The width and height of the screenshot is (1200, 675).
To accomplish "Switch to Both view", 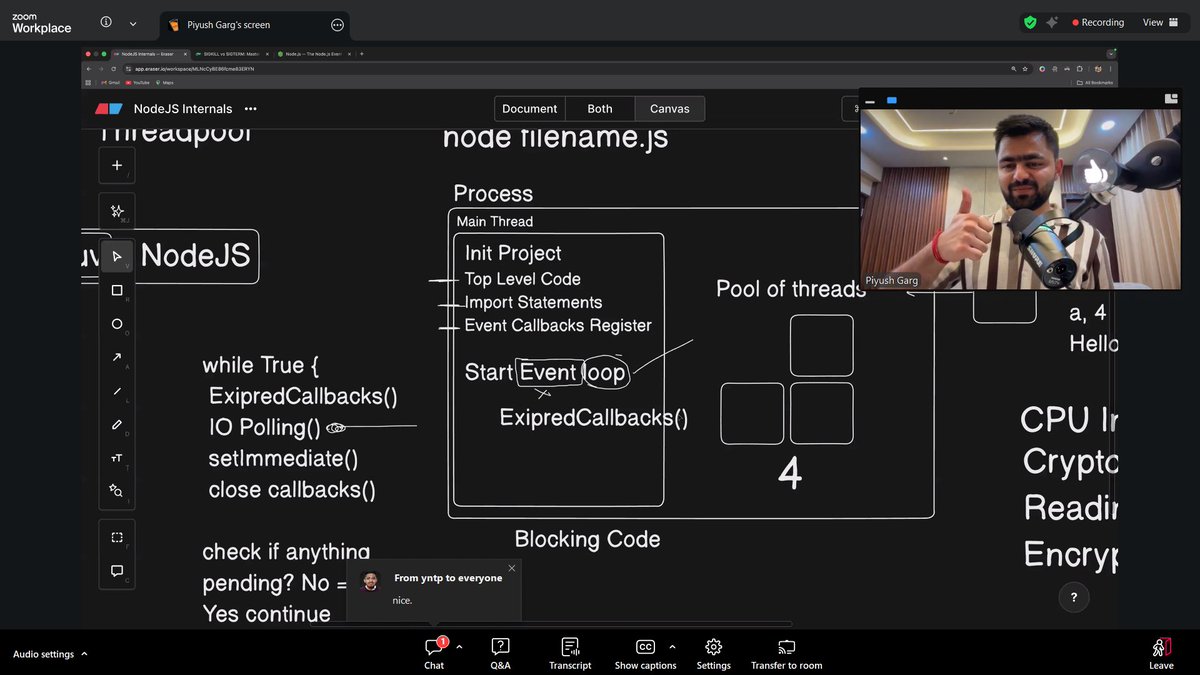I will click(600, 109).
